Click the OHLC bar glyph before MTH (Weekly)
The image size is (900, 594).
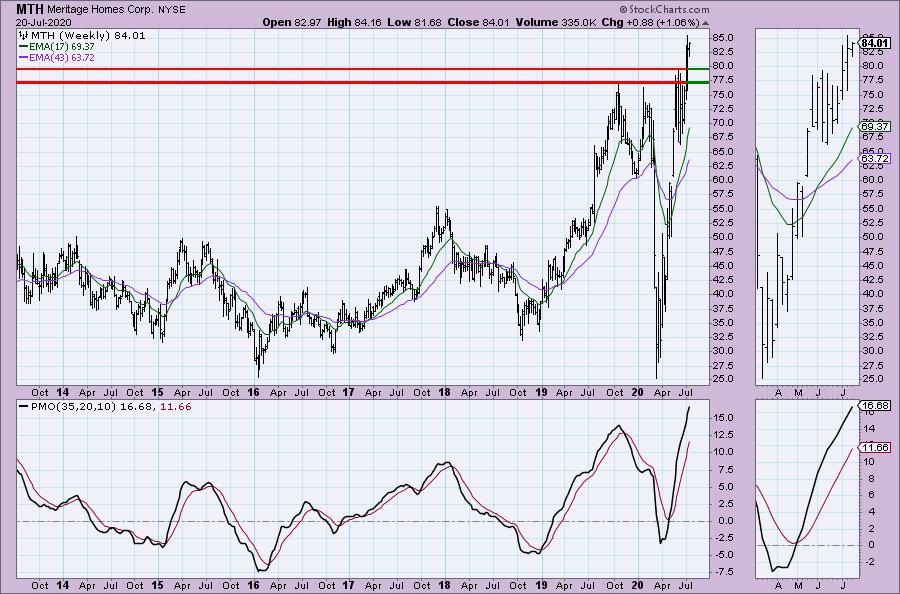coord(24,35)
